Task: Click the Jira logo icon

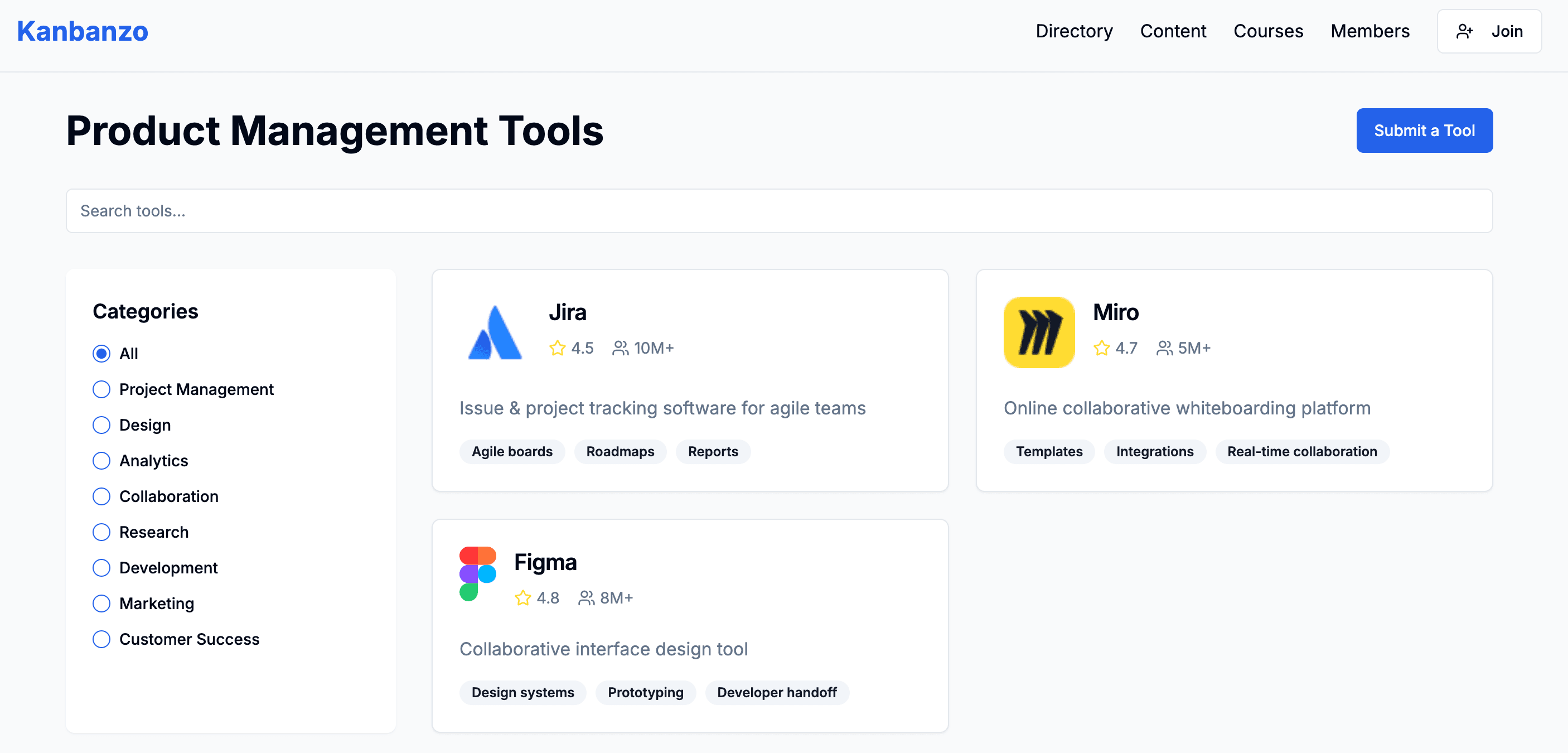Action: [495, 332]
